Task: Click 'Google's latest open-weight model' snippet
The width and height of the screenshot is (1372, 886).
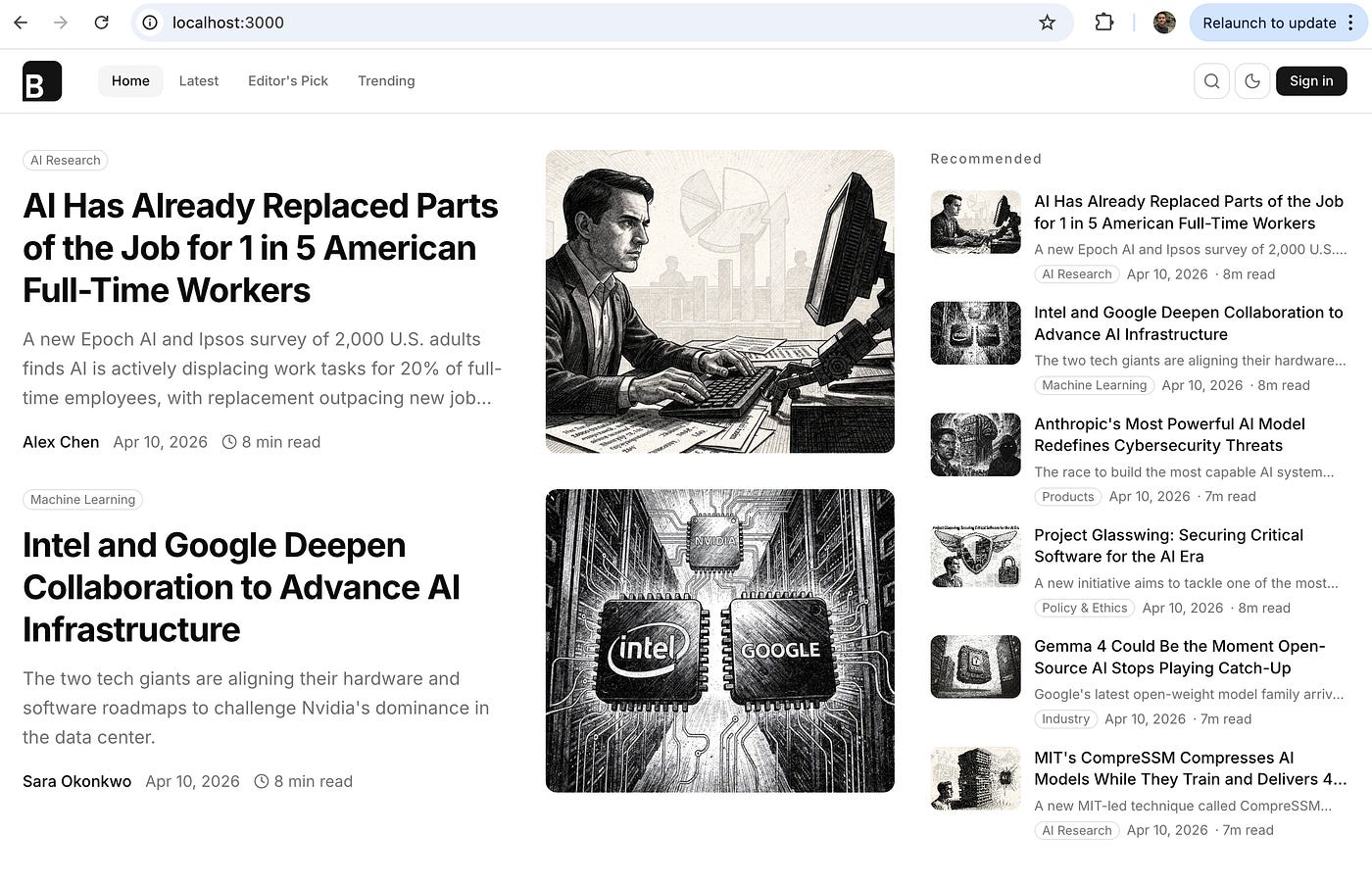Action: [x=1189, y=694]
